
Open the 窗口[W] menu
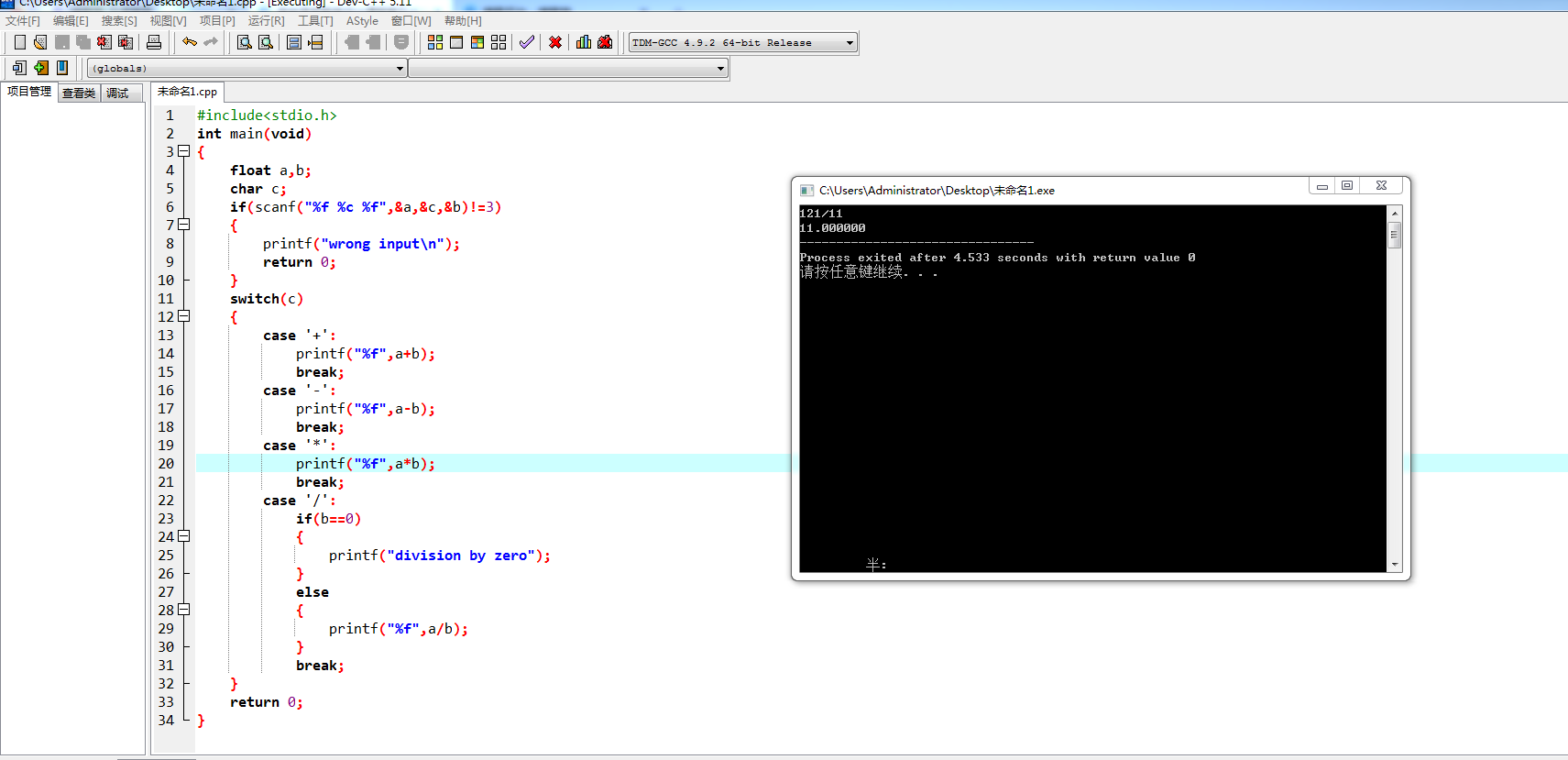(411, 20)
